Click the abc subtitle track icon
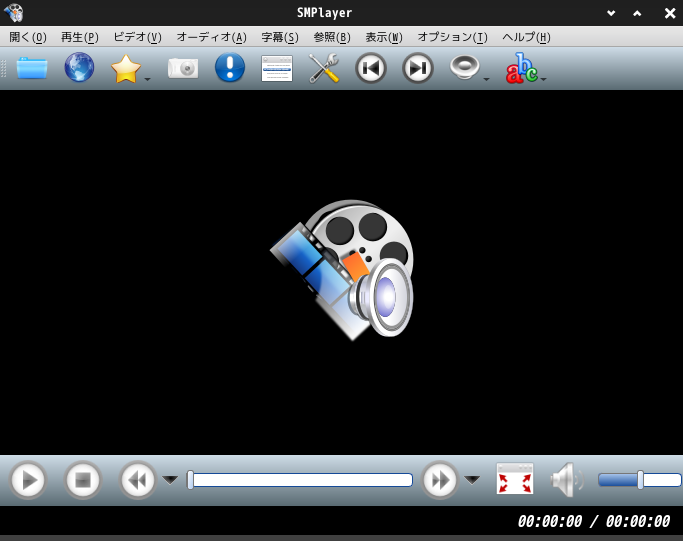 click(521, 68)
